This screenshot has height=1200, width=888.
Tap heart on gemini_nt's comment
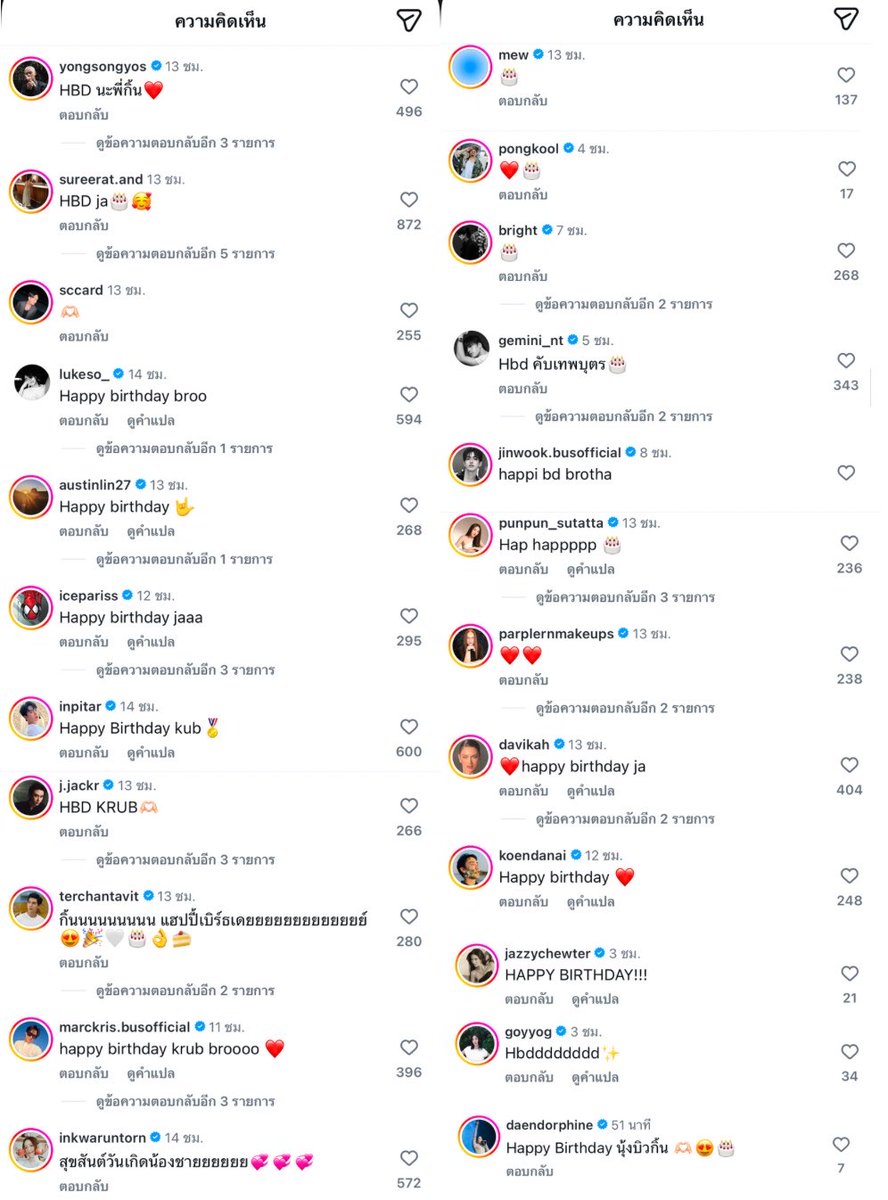pos(846,360)
